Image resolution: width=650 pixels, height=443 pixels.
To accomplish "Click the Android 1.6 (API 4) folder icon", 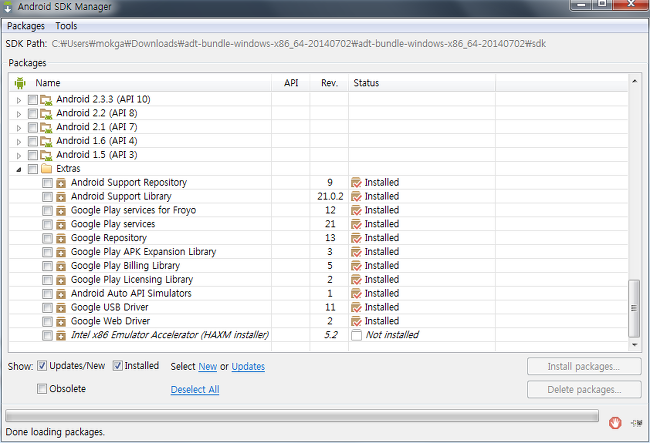I will tap(46, 141).
